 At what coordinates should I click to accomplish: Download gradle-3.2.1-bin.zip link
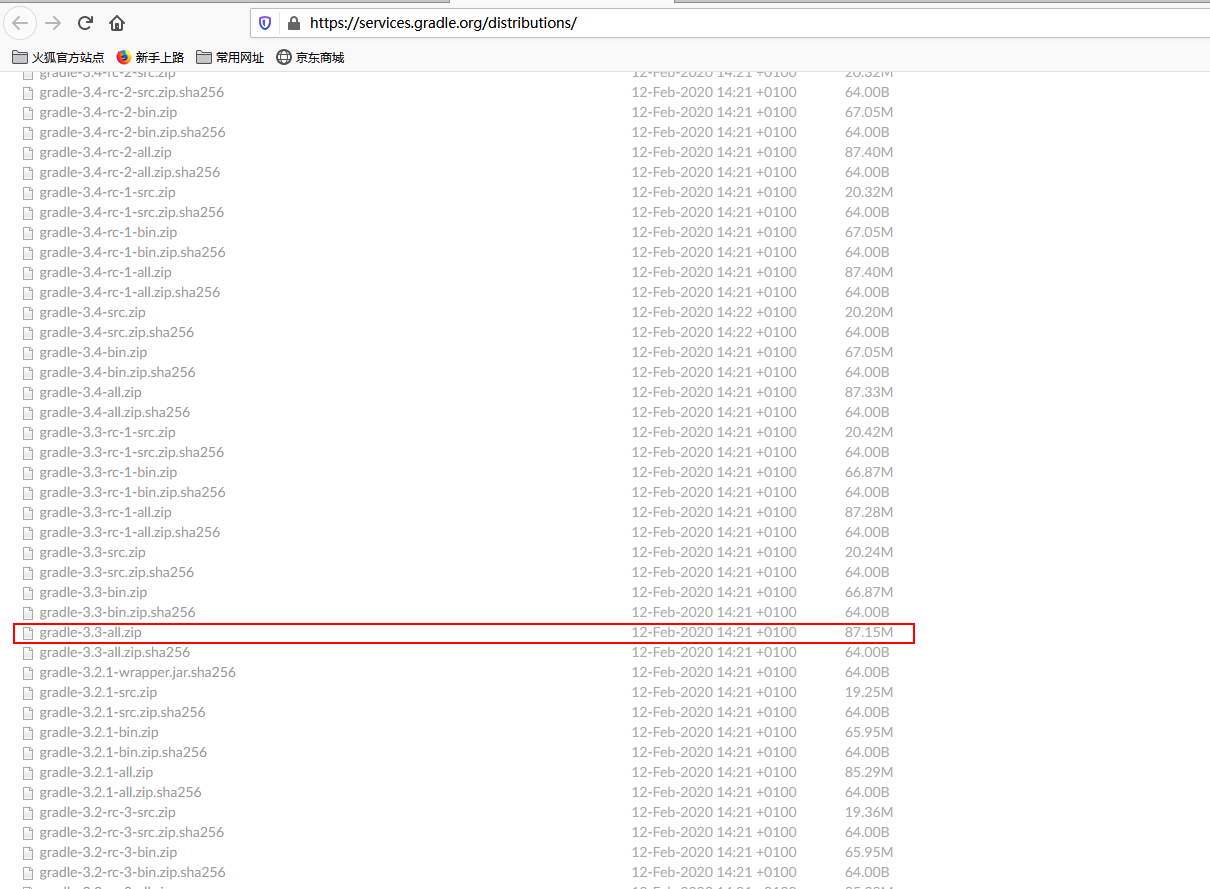[99, 733]
